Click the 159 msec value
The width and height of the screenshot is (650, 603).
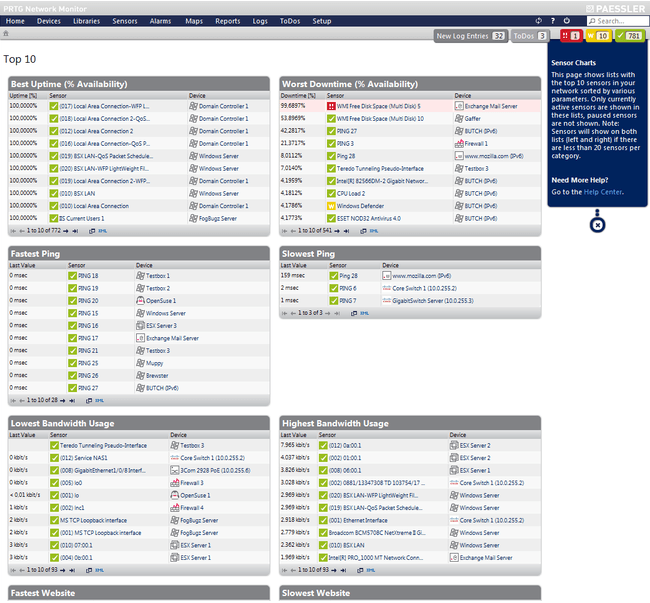click(x=292, y=275)
